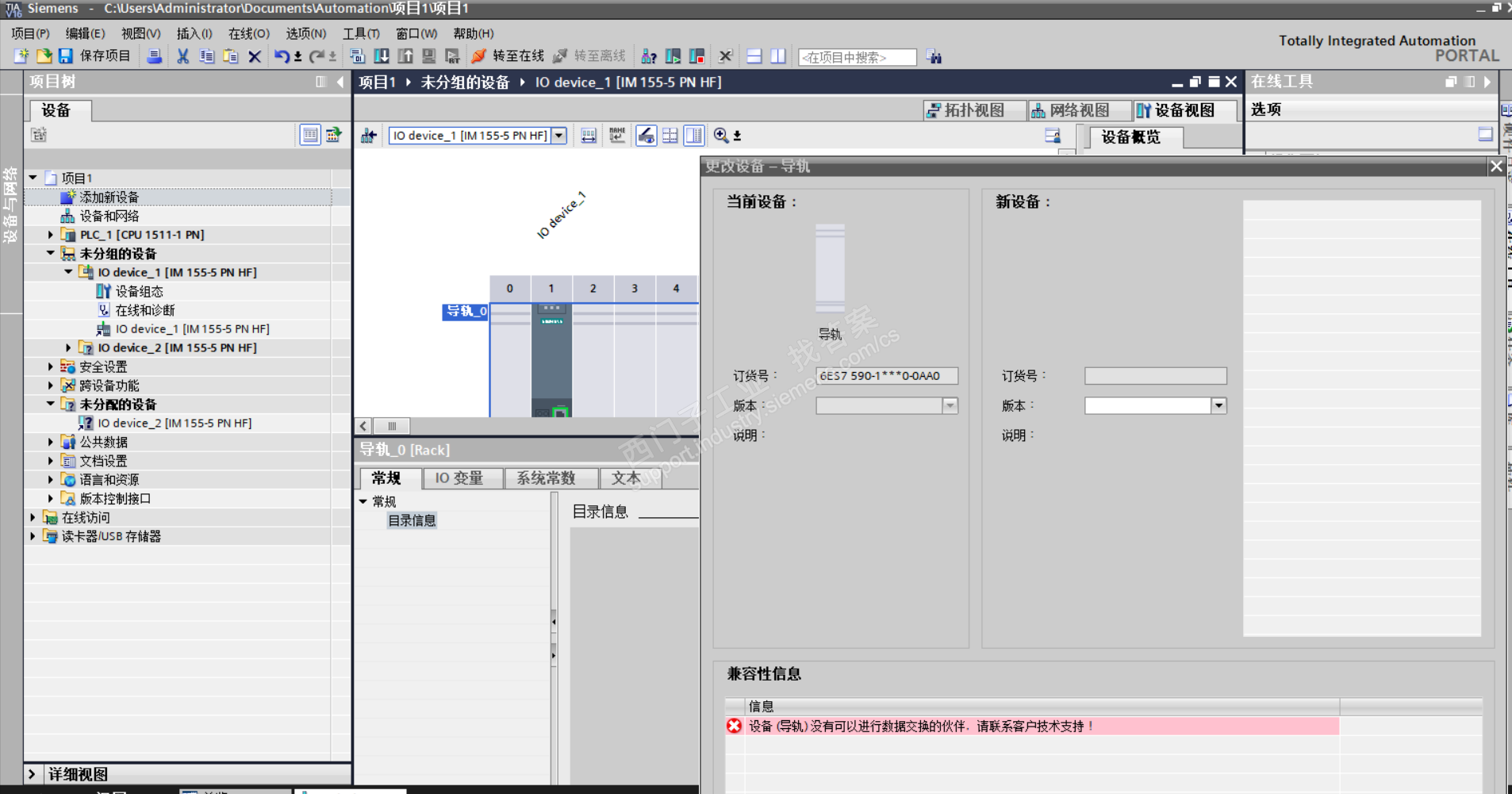Collapse the 未分配的设备 node
The image size is (1512, 794).
(x=51, y=404)
